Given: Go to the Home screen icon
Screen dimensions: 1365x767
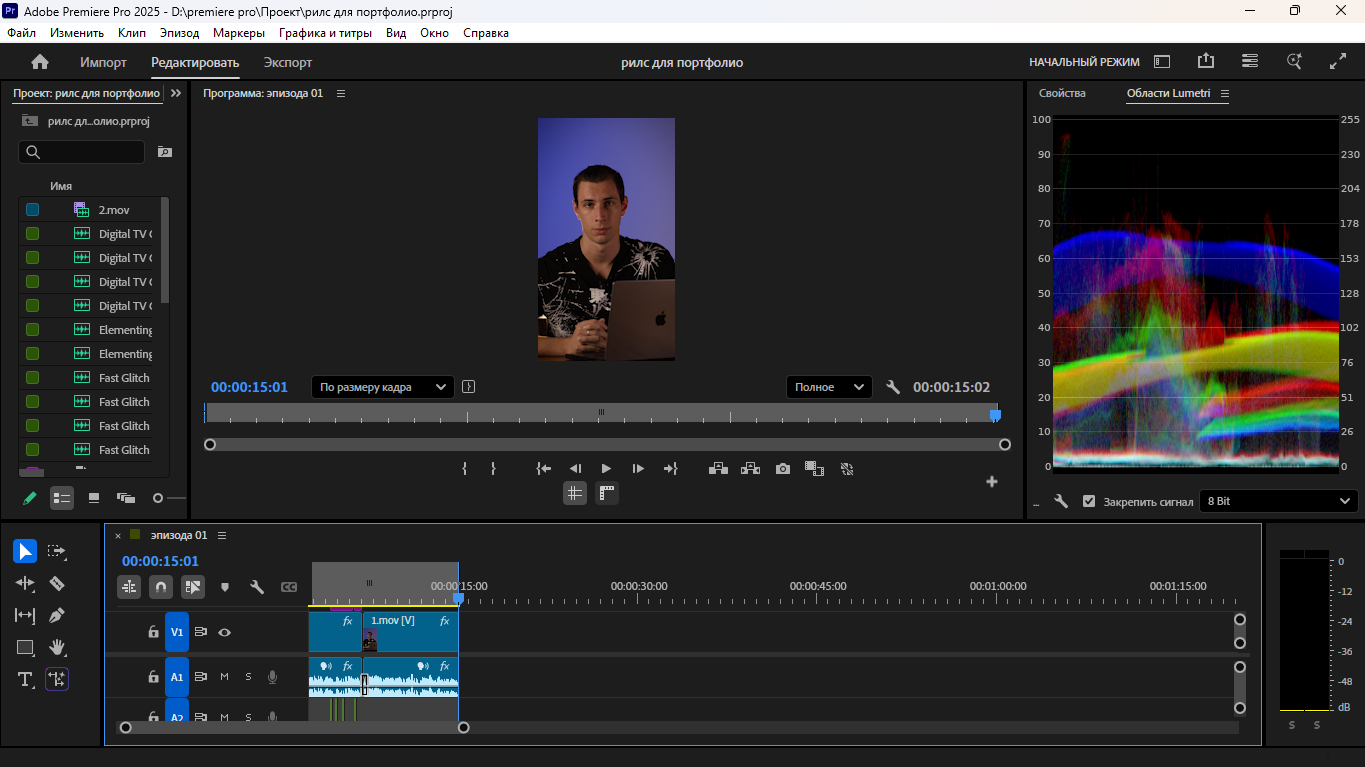Looking at the screenshot, I should click(40, 62).
